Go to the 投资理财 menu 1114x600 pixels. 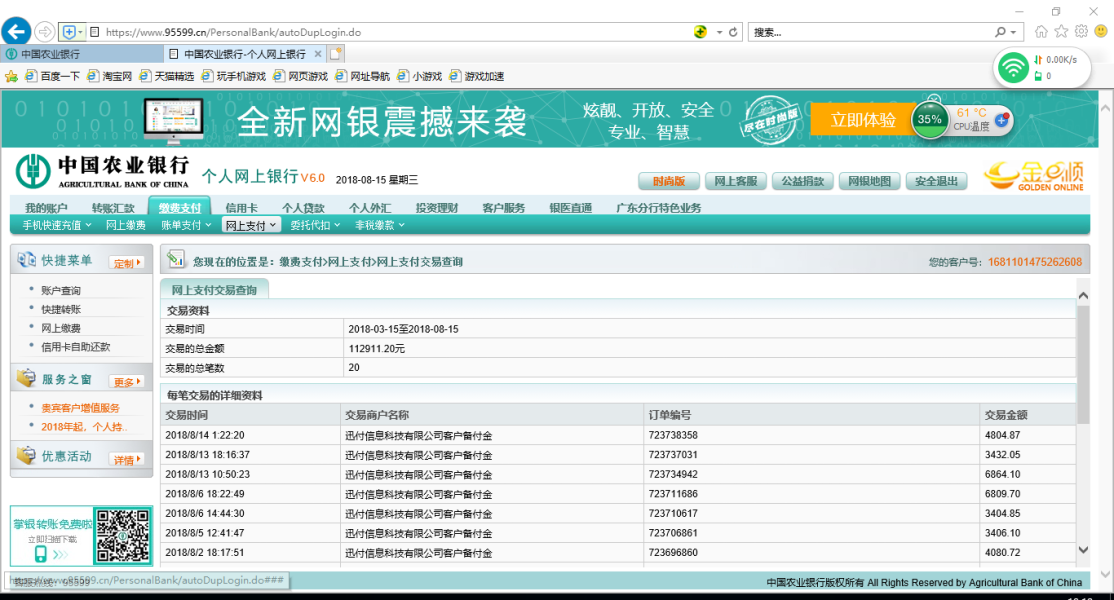point(437,207)
